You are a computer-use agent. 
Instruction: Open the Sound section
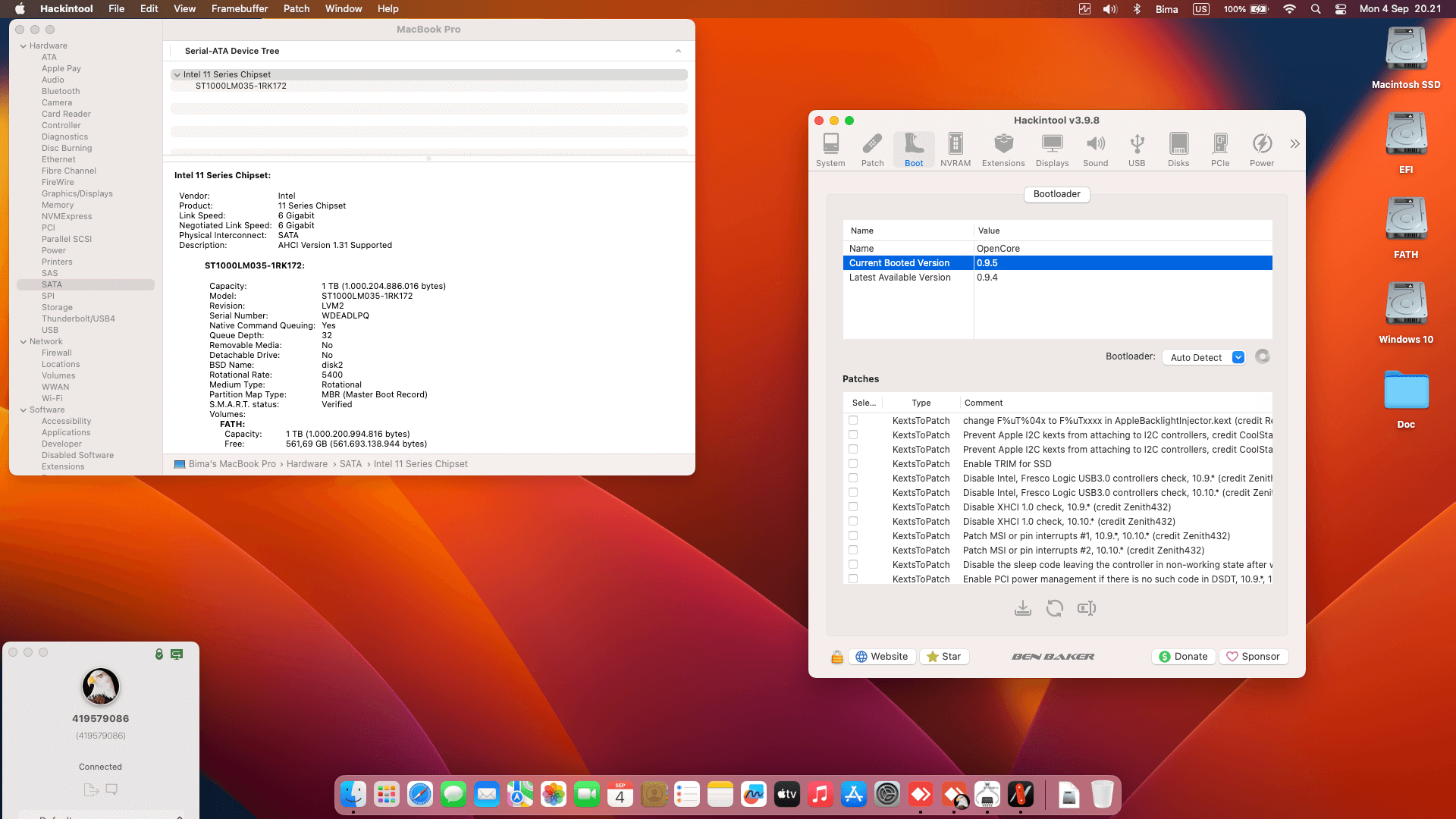click(1095, 149)
